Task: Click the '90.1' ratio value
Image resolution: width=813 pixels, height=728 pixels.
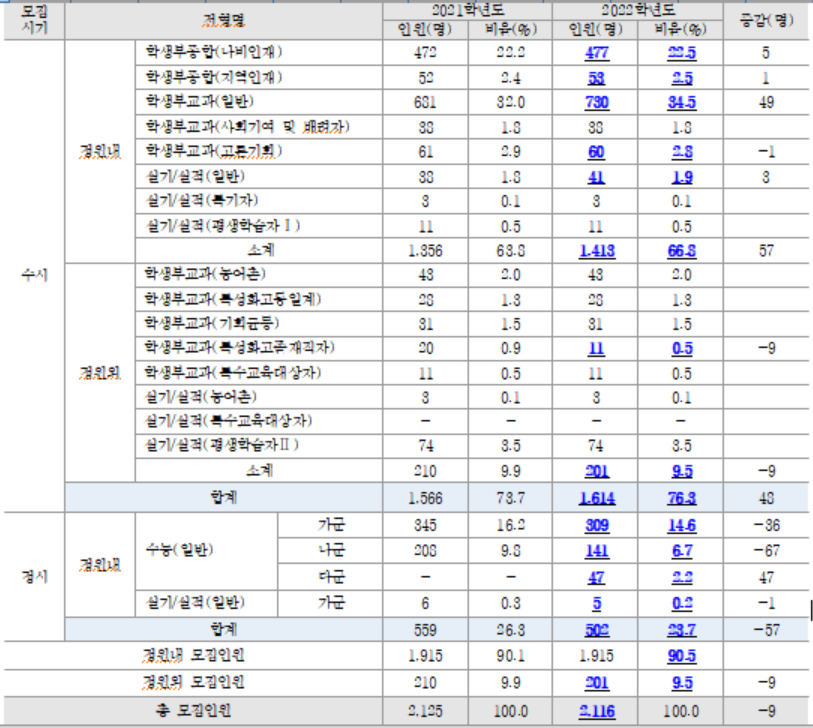Action: 510,655
